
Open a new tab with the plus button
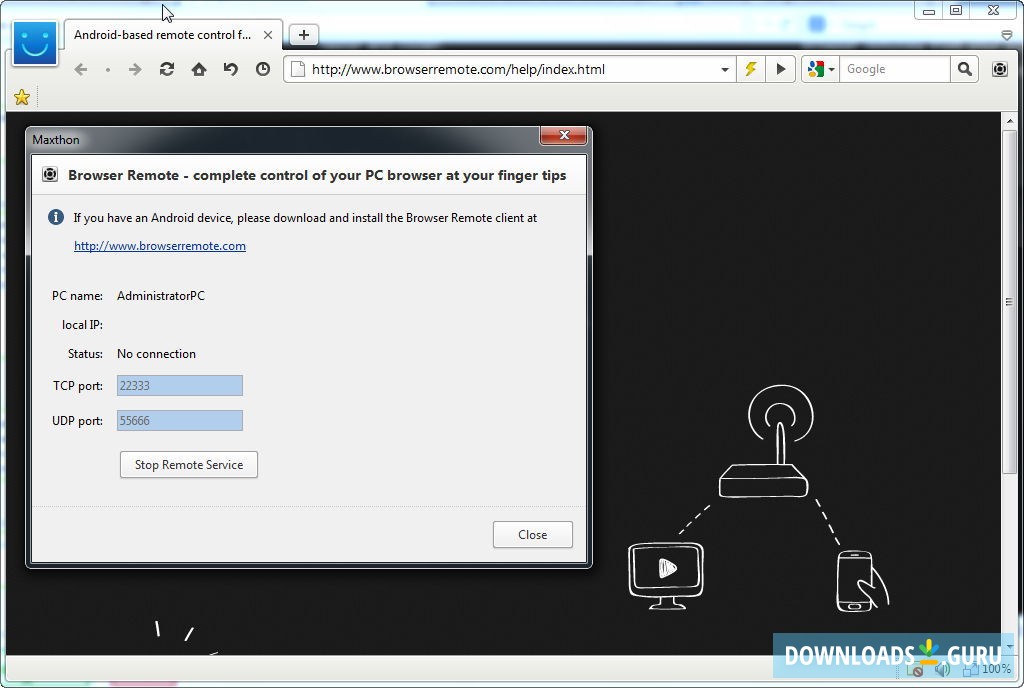[304, 35]
